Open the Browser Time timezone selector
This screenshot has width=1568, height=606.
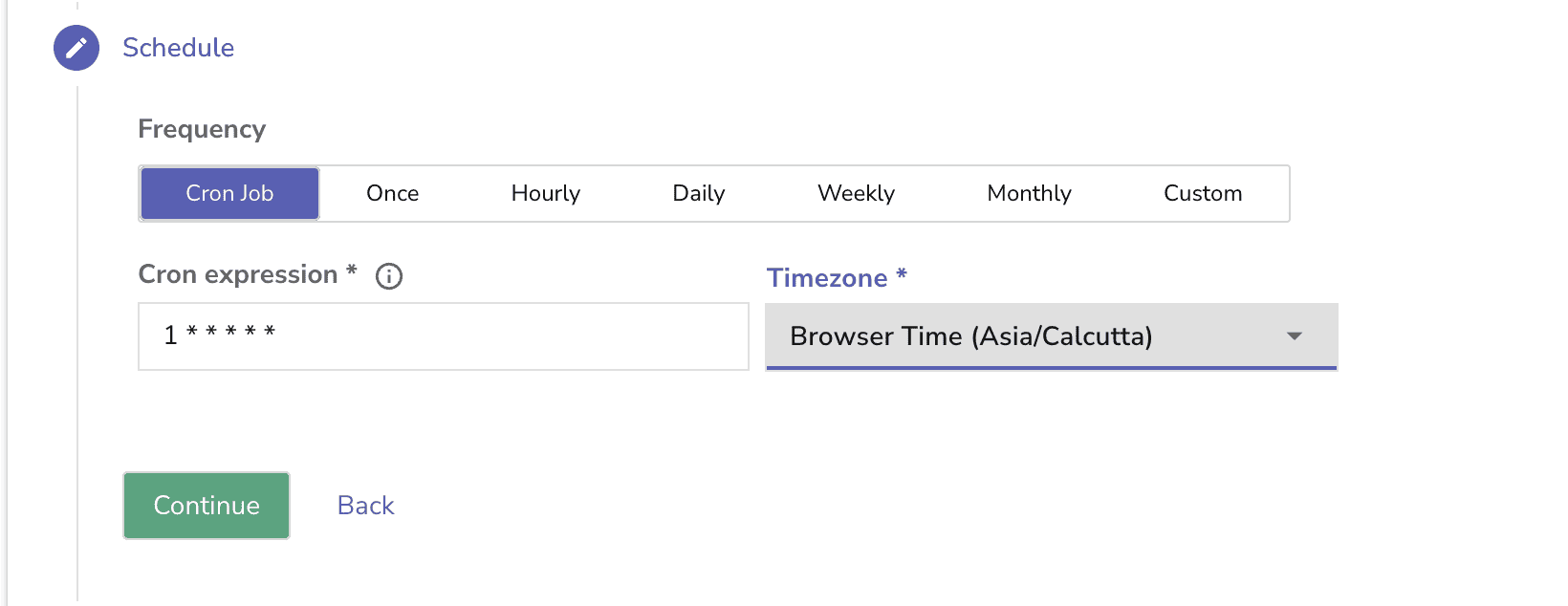click(1052, 336)
